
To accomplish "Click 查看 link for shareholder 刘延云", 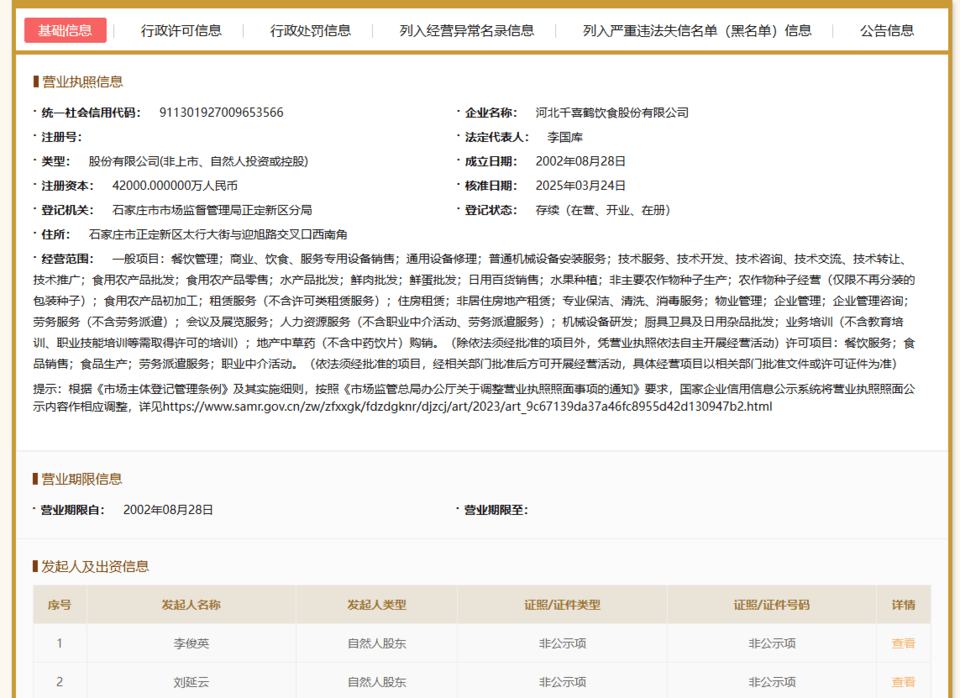I will (x=903, y=682).
